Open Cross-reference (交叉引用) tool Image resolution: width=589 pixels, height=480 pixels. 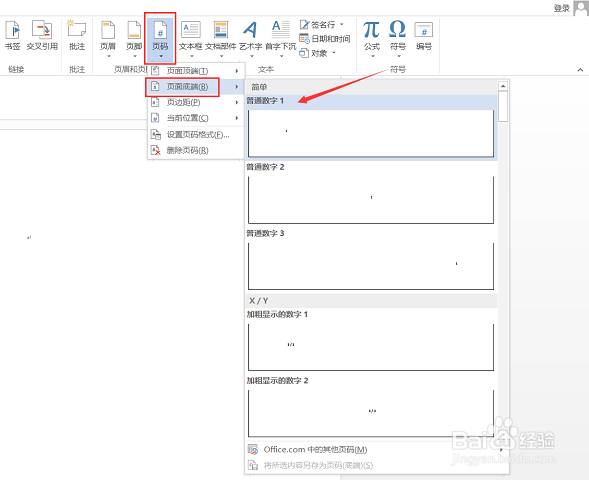point(42,30)
